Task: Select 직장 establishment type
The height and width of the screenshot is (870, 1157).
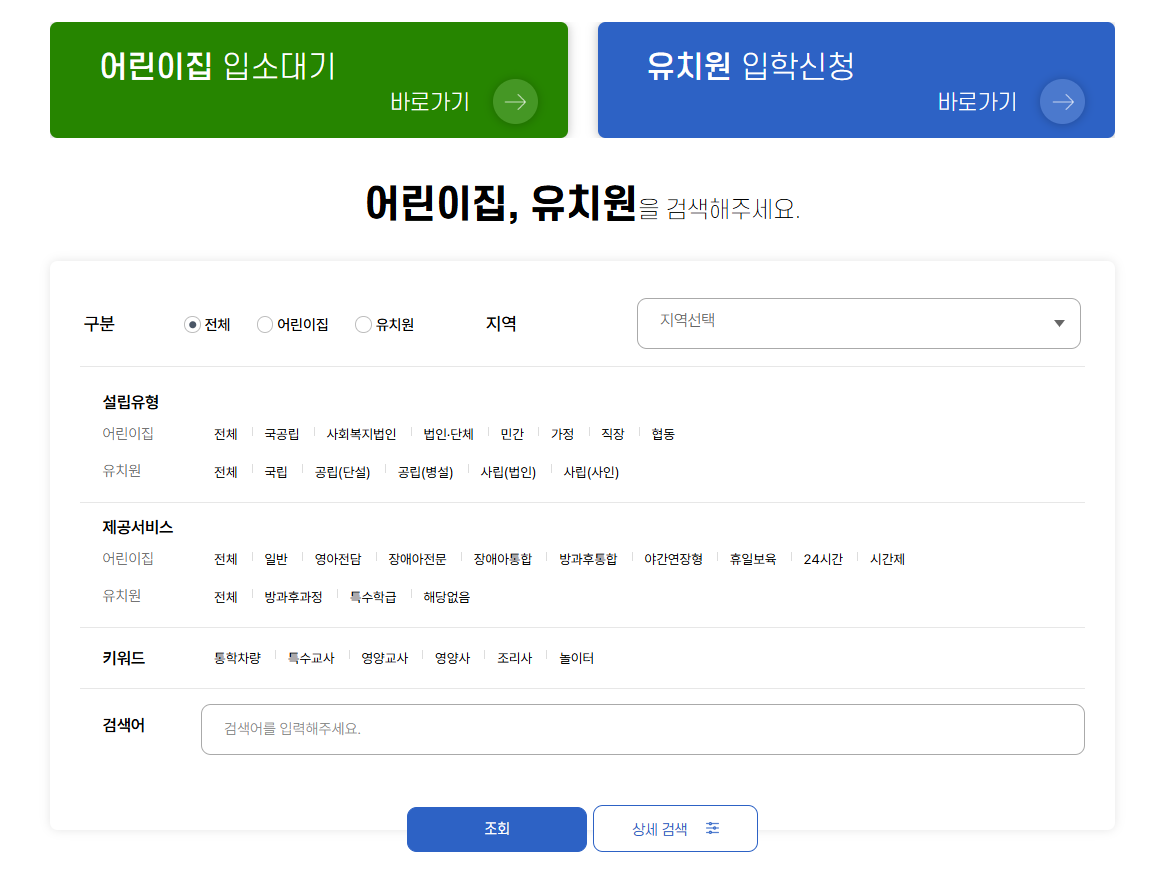Action: point(612,434)
